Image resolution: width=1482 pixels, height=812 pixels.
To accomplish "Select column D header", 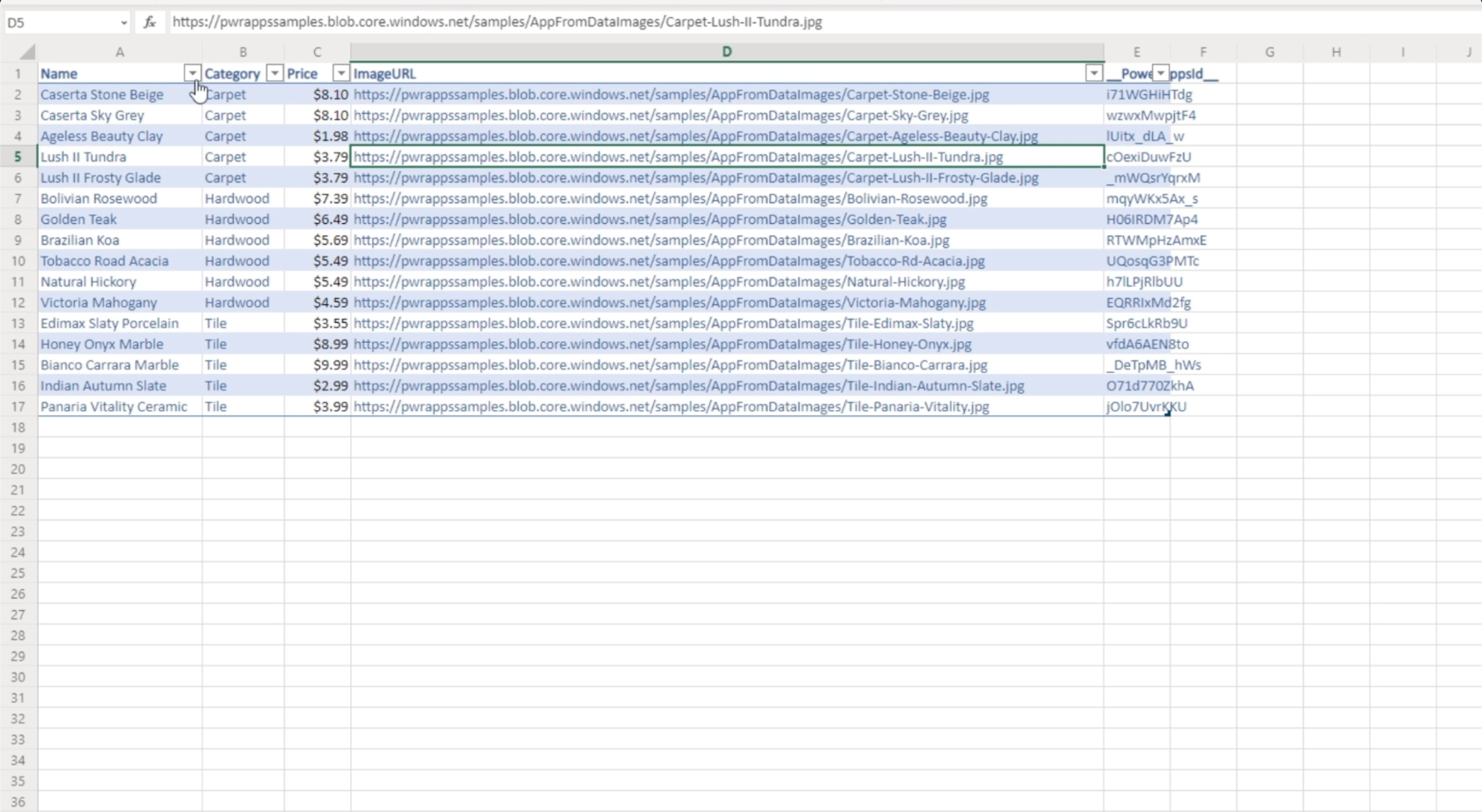I will [x=727, y=52].
